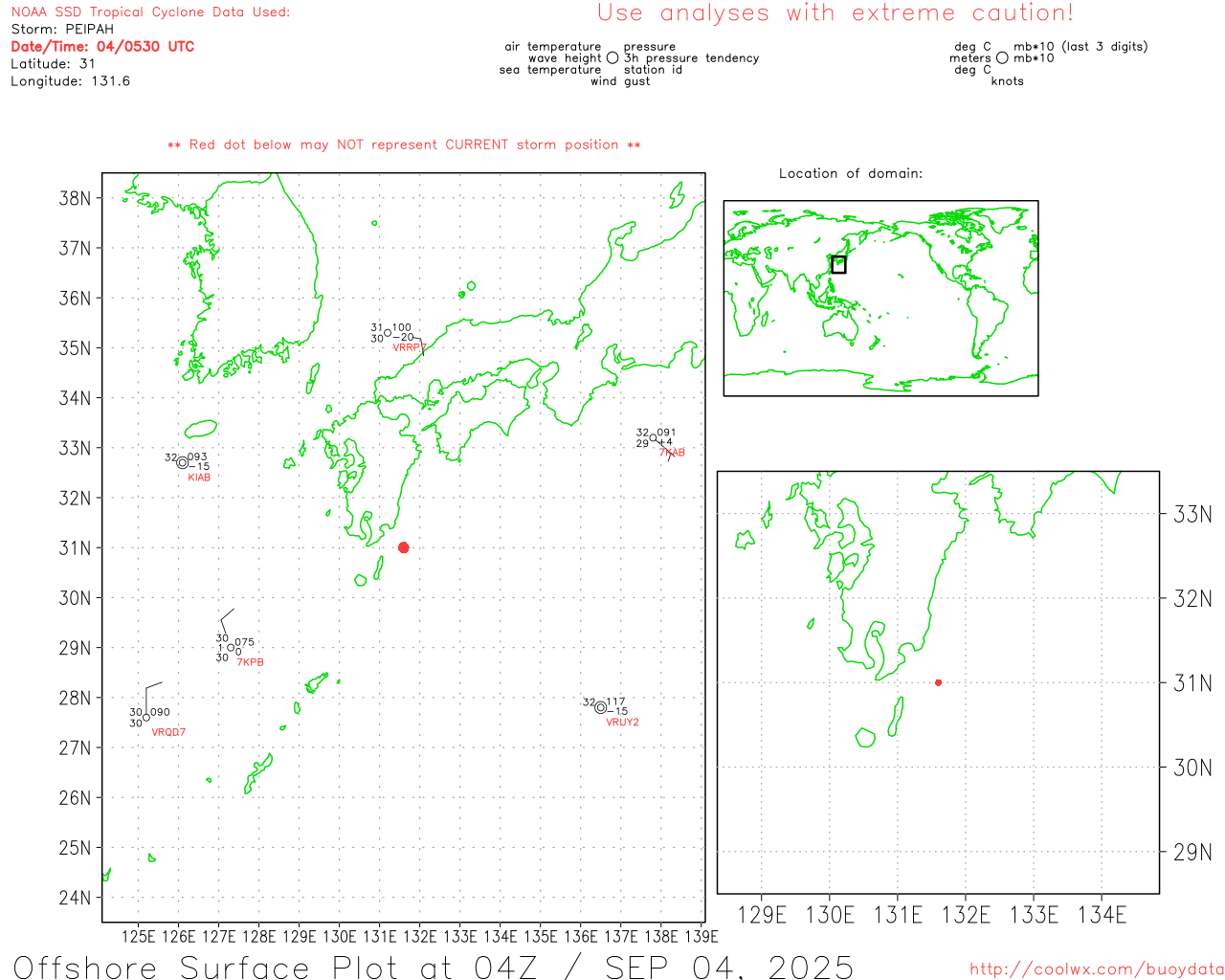This screenshot has width=1225, height=980.
Task: Click the 'Storm: PEIPAH' text
Action: click(62, 30)
